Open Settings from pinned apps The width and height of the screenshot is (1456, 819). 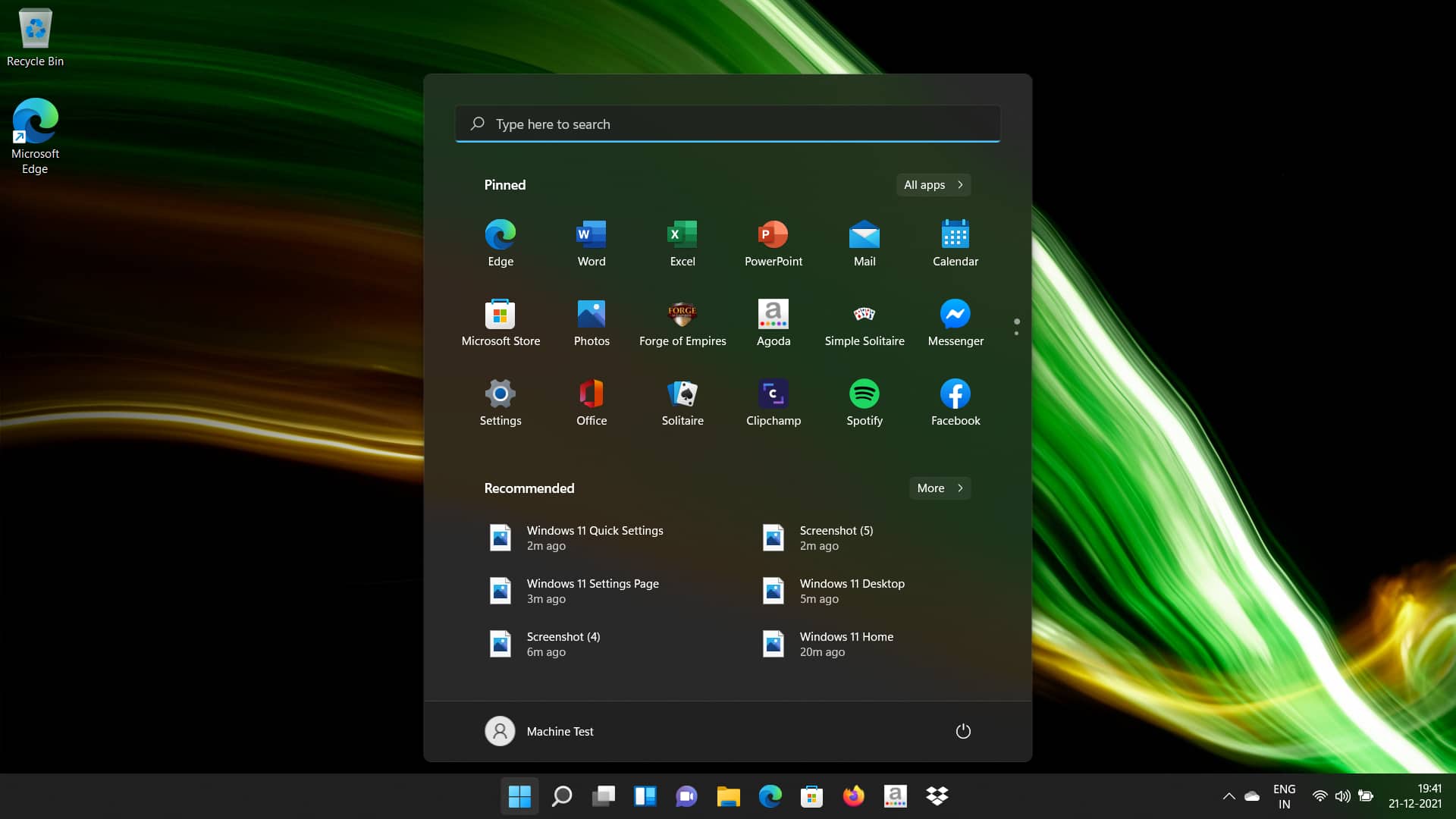pos(500,403)
